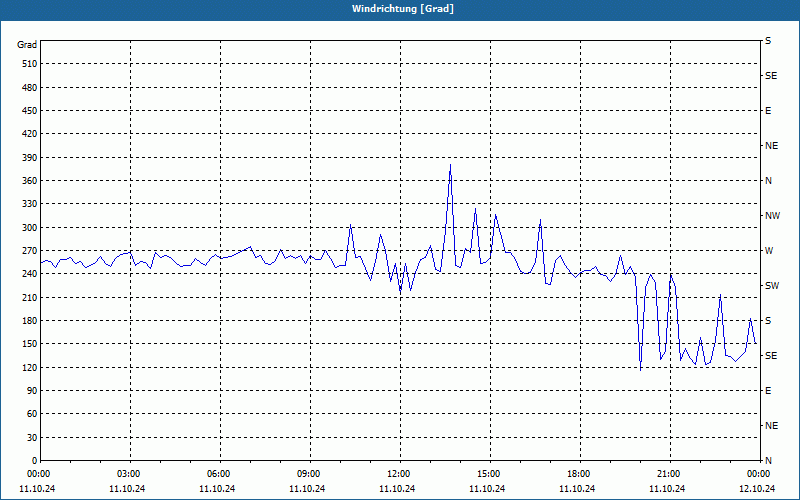Select the y-axis value '510'
The image size is (800, 500).
[x=30, y=64]
